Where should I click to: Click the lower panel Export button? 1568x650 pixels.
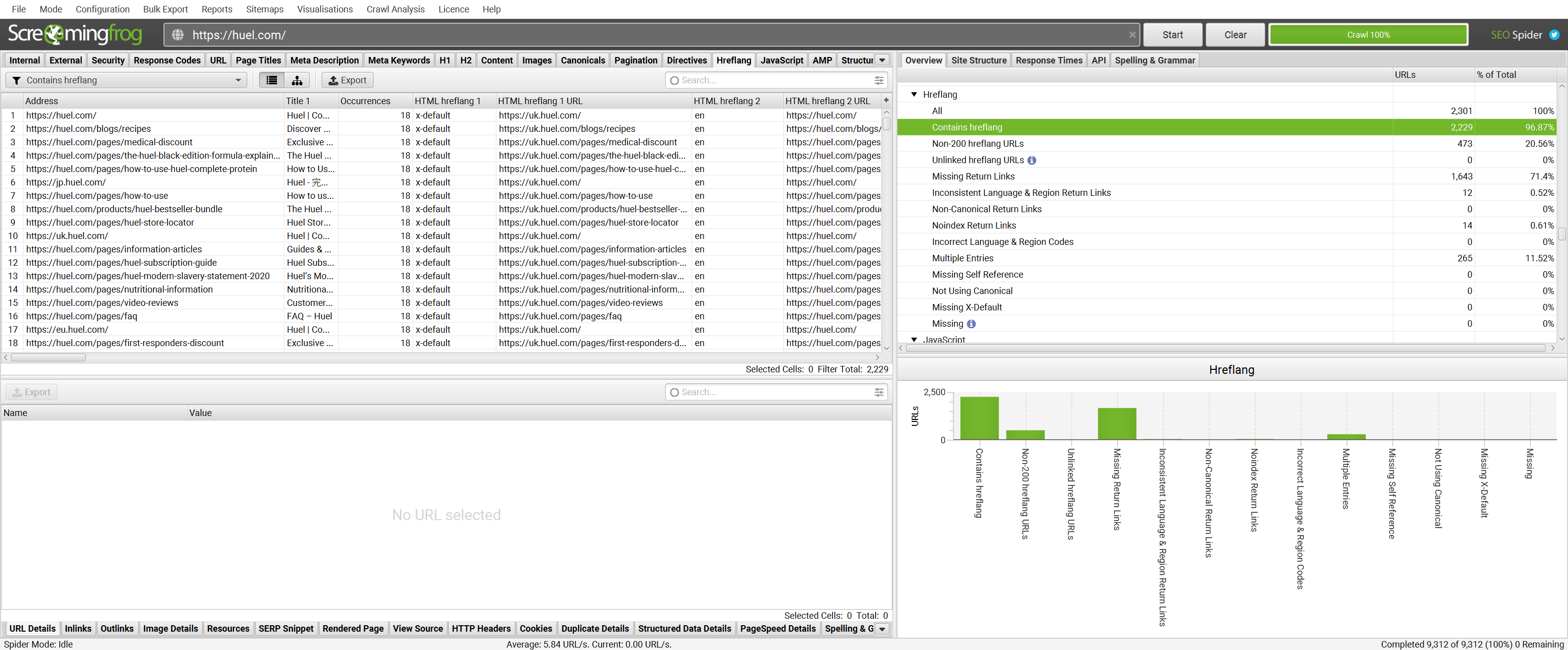point(32,392)
